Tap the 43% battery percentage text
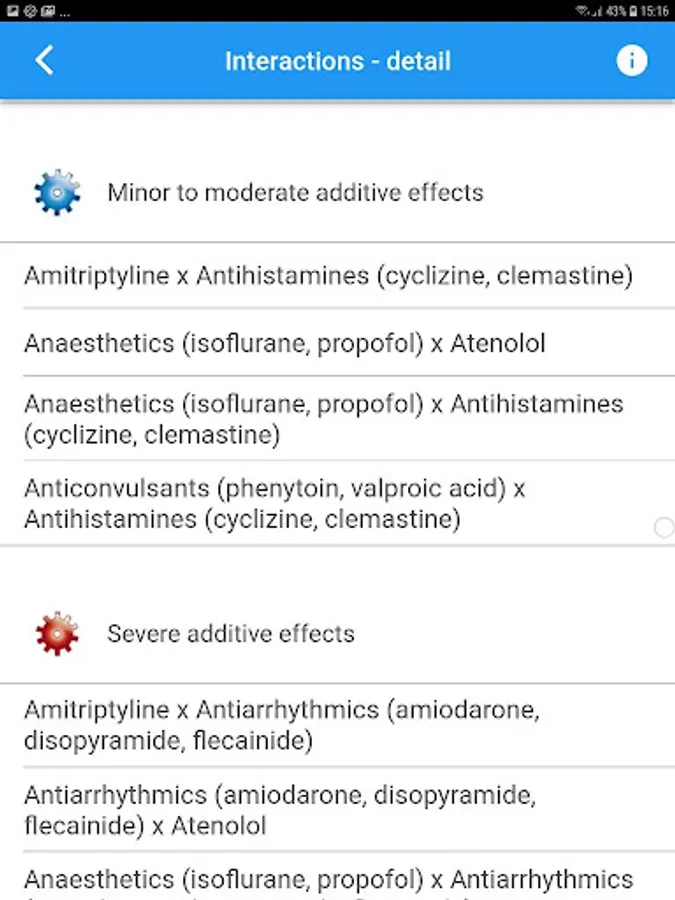This screenshot has width=675, height=900. click(x=617, y=11)
